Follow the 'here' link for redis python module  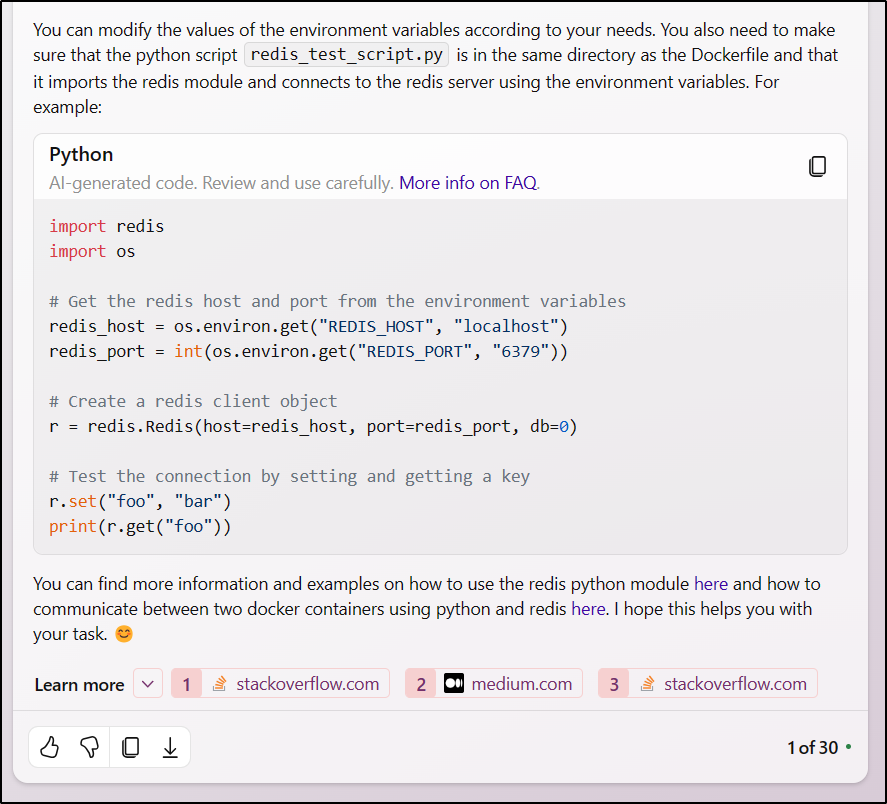(711, 583)
